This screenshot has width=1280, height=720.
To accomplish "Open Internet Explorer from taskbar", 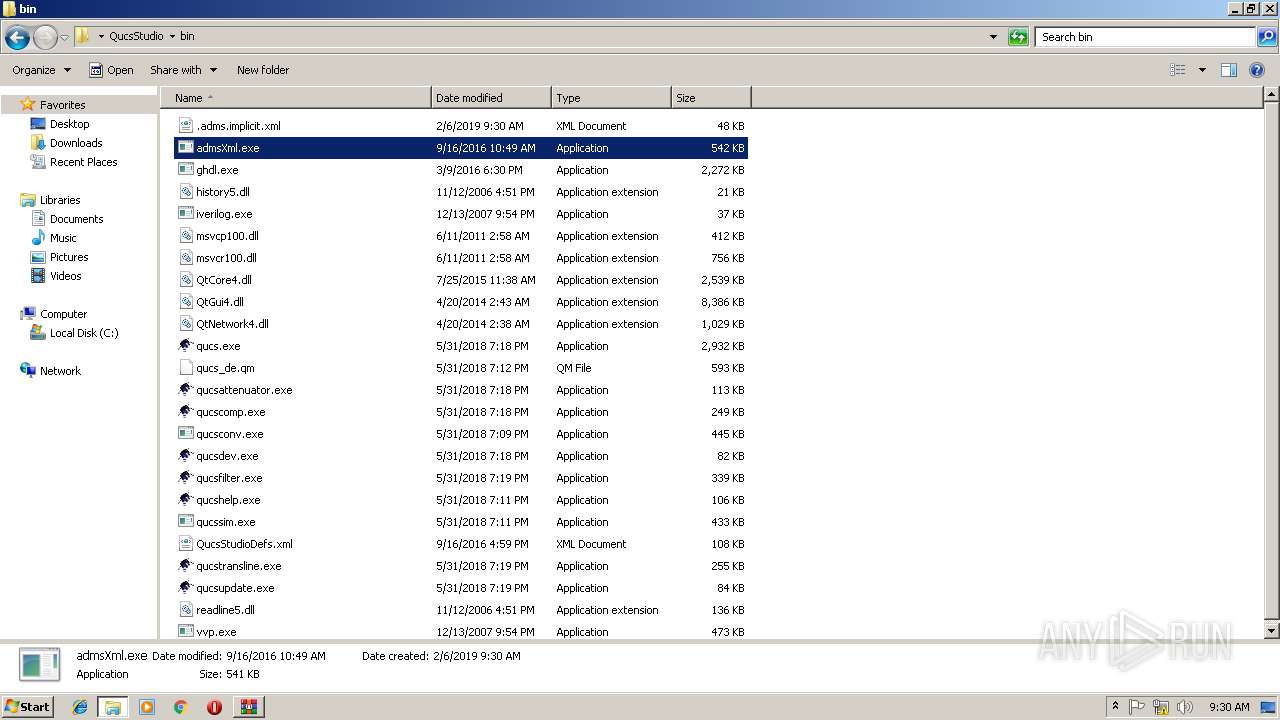I will [80, 707].
